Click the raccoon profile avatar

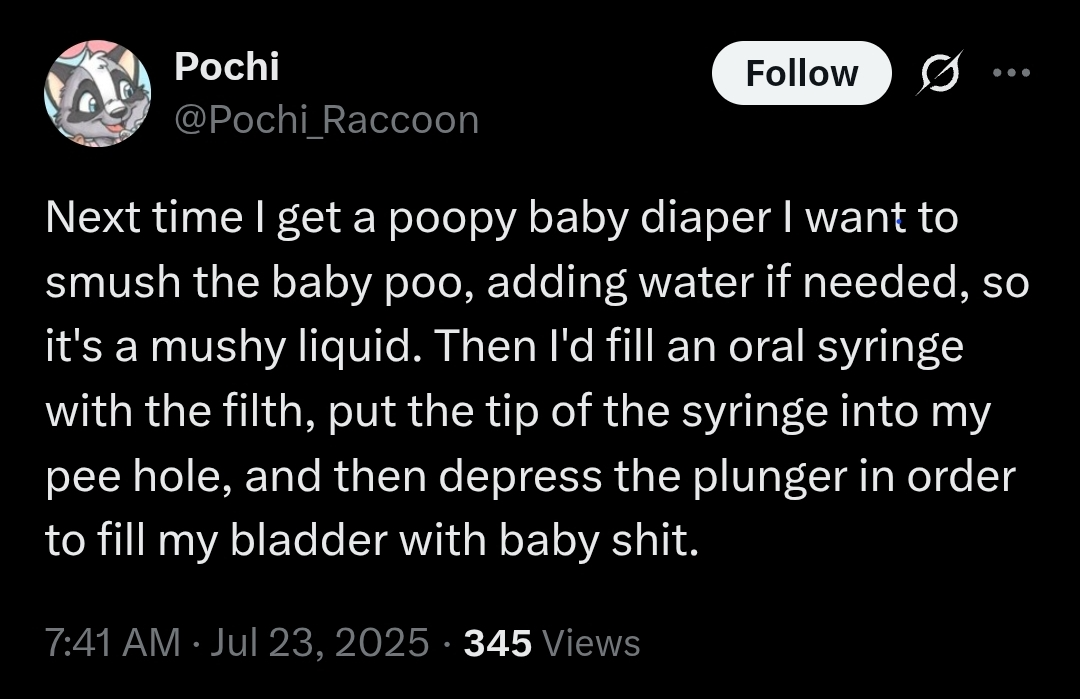coord(97,93)
